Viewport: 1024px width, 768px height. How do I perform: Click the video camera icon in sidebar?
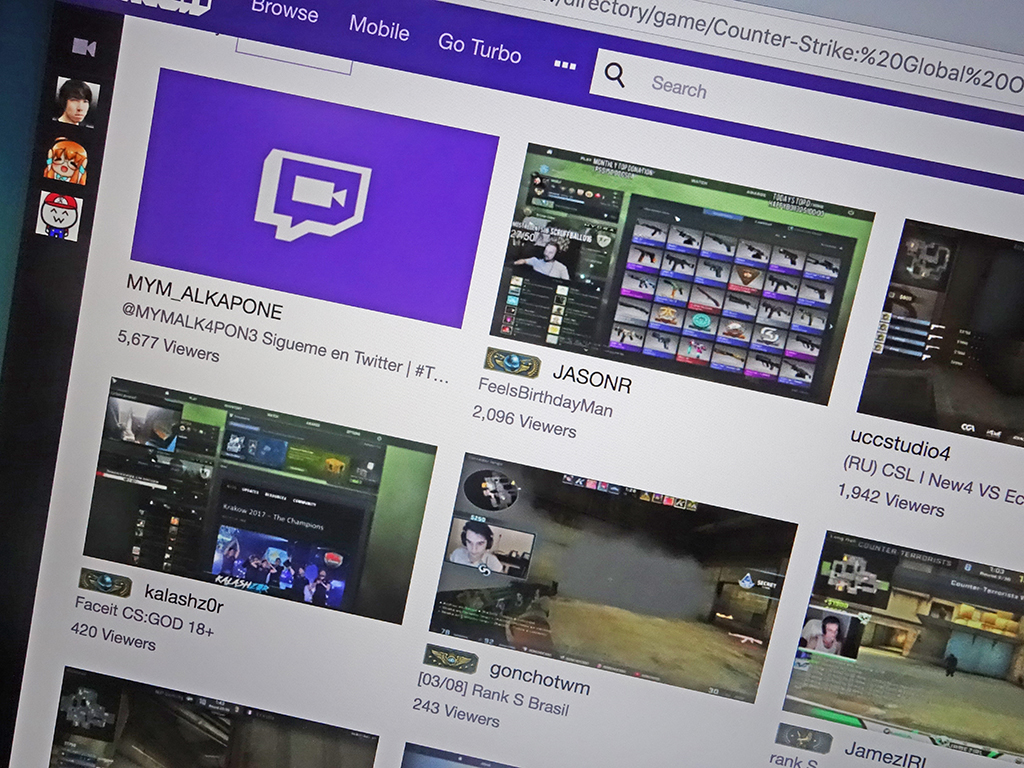[x=84, y=47]
